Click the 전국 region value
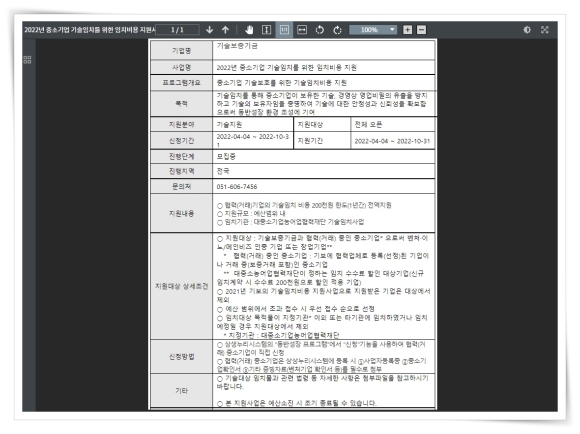Image resolution: width=580 pixels, height=434 pixels. [223, 171]
